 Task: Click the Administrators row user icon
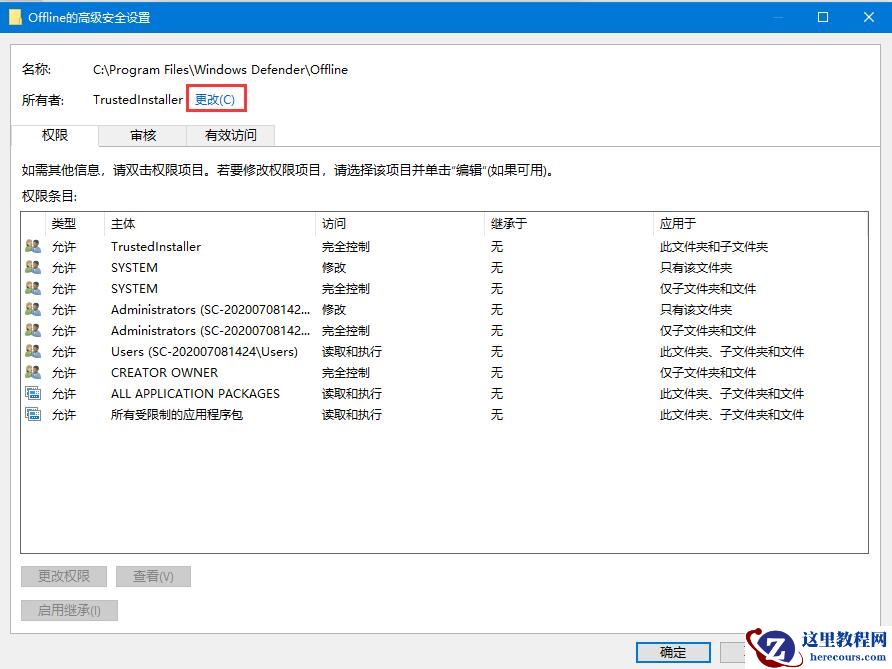pos(33,309)
